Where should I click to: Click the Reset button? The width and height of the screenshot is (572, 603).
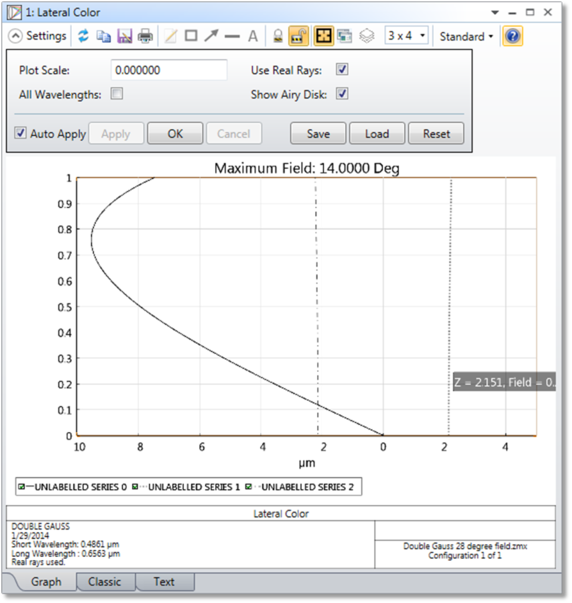(x=436, y=133)
